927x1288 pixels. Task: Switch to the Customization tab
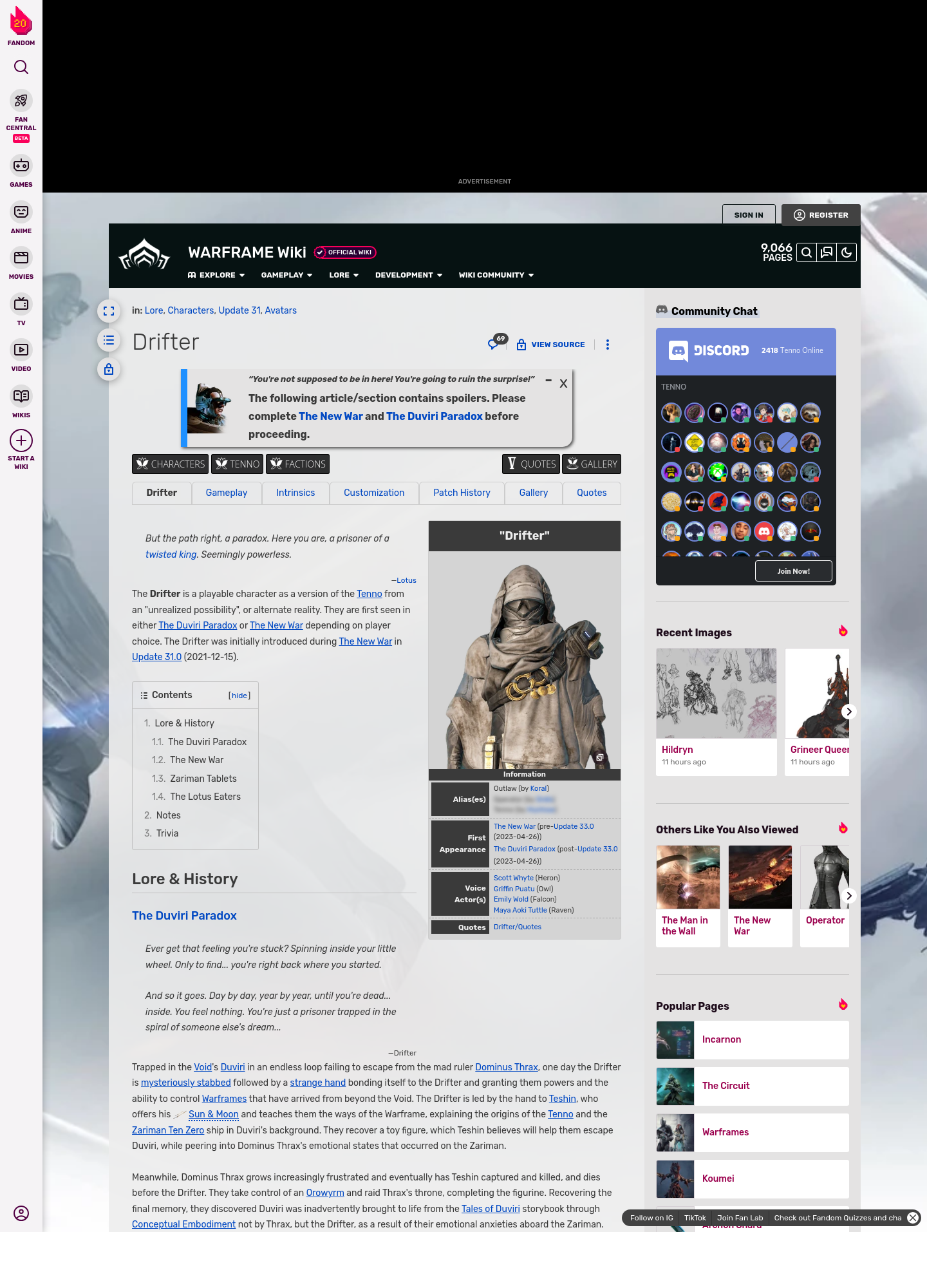pyautogui.click(x=374, y=493)
